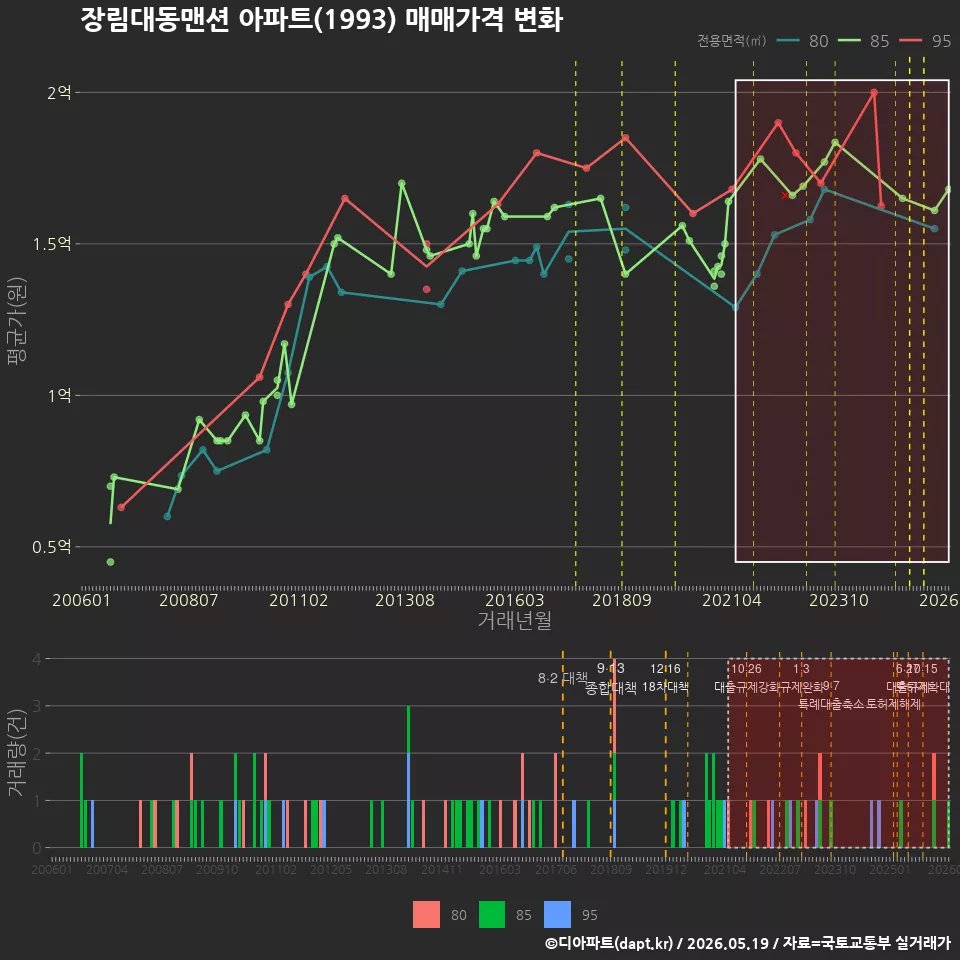Image resolution: width=960 pixels, height=960 pixels.
Task: Click the salmon 80 bar legend swatch
Action: tap(426, 915)
